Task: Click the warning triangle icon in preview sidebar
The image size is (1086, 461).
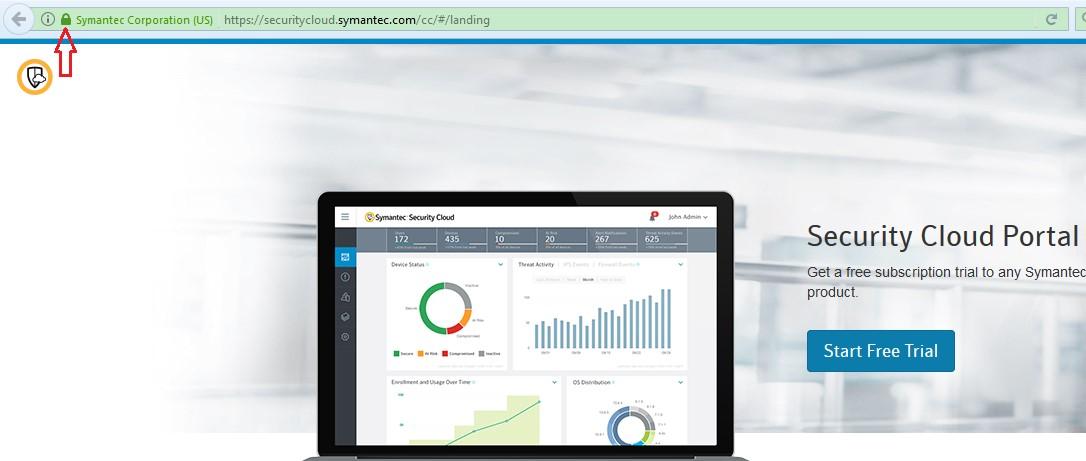Action: [x=346, y=297]
